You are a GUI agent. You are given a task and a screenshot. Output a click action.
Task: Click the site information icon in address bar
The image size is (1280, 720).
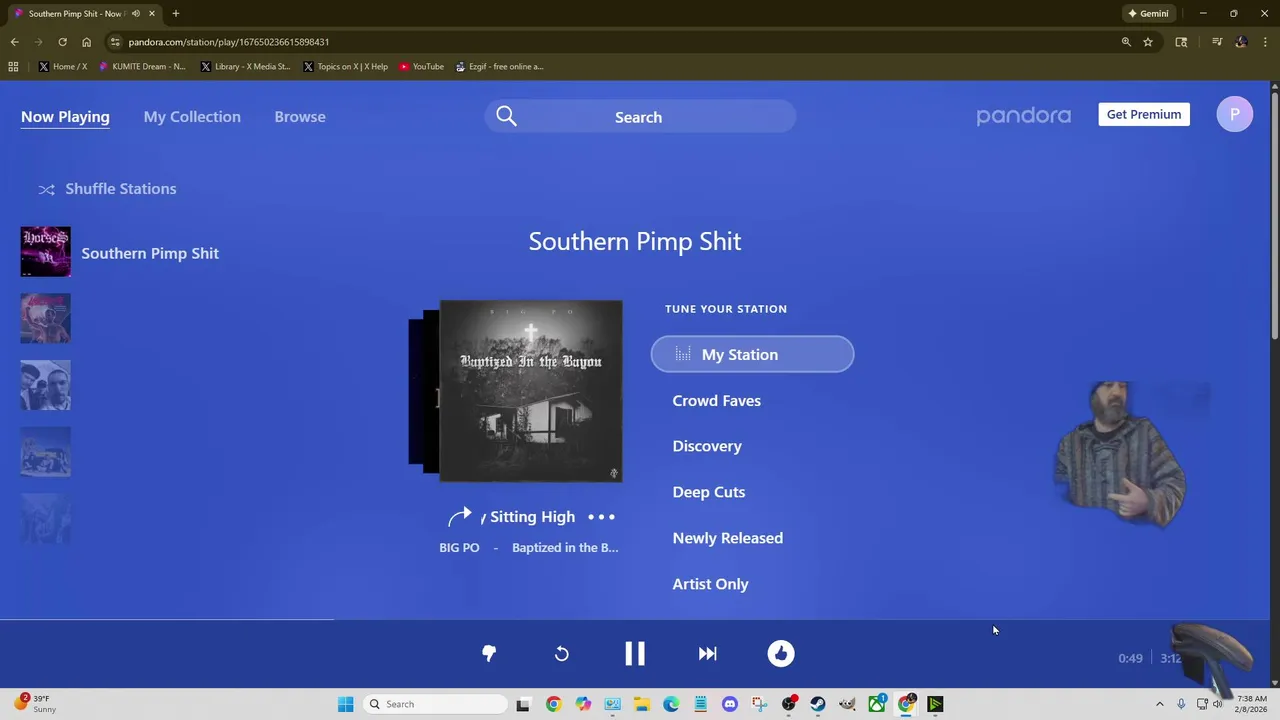point(116,42)
